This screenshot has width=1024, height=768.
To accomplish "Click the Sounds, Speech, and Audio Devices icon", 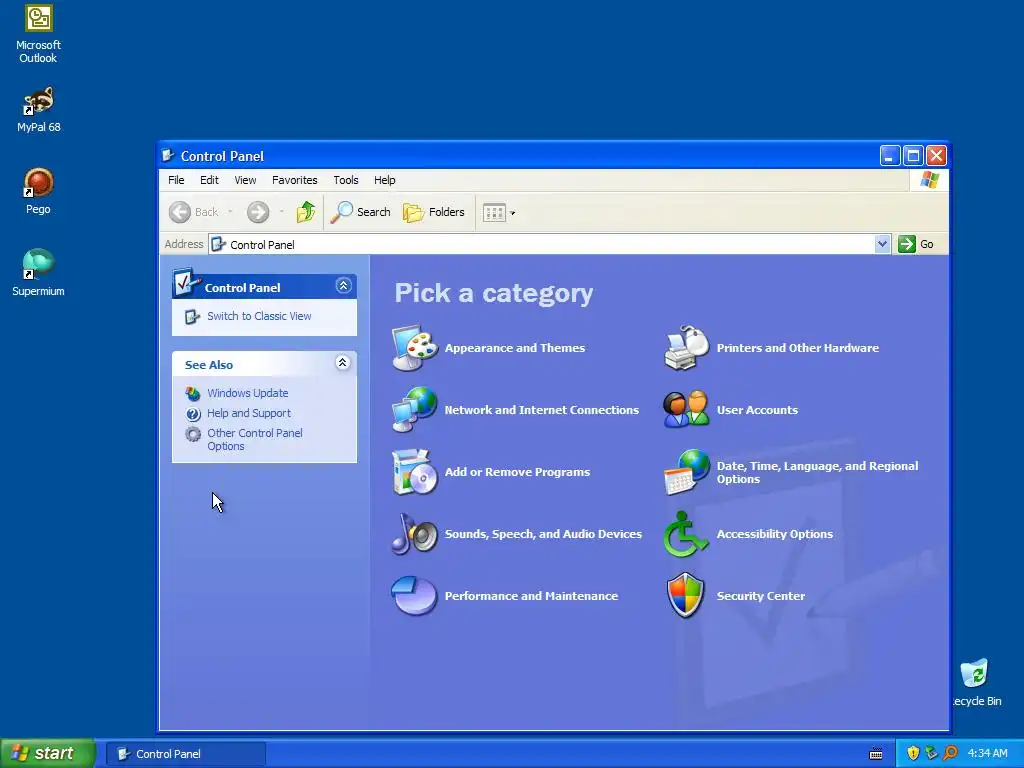I will [x=414, y=534].
